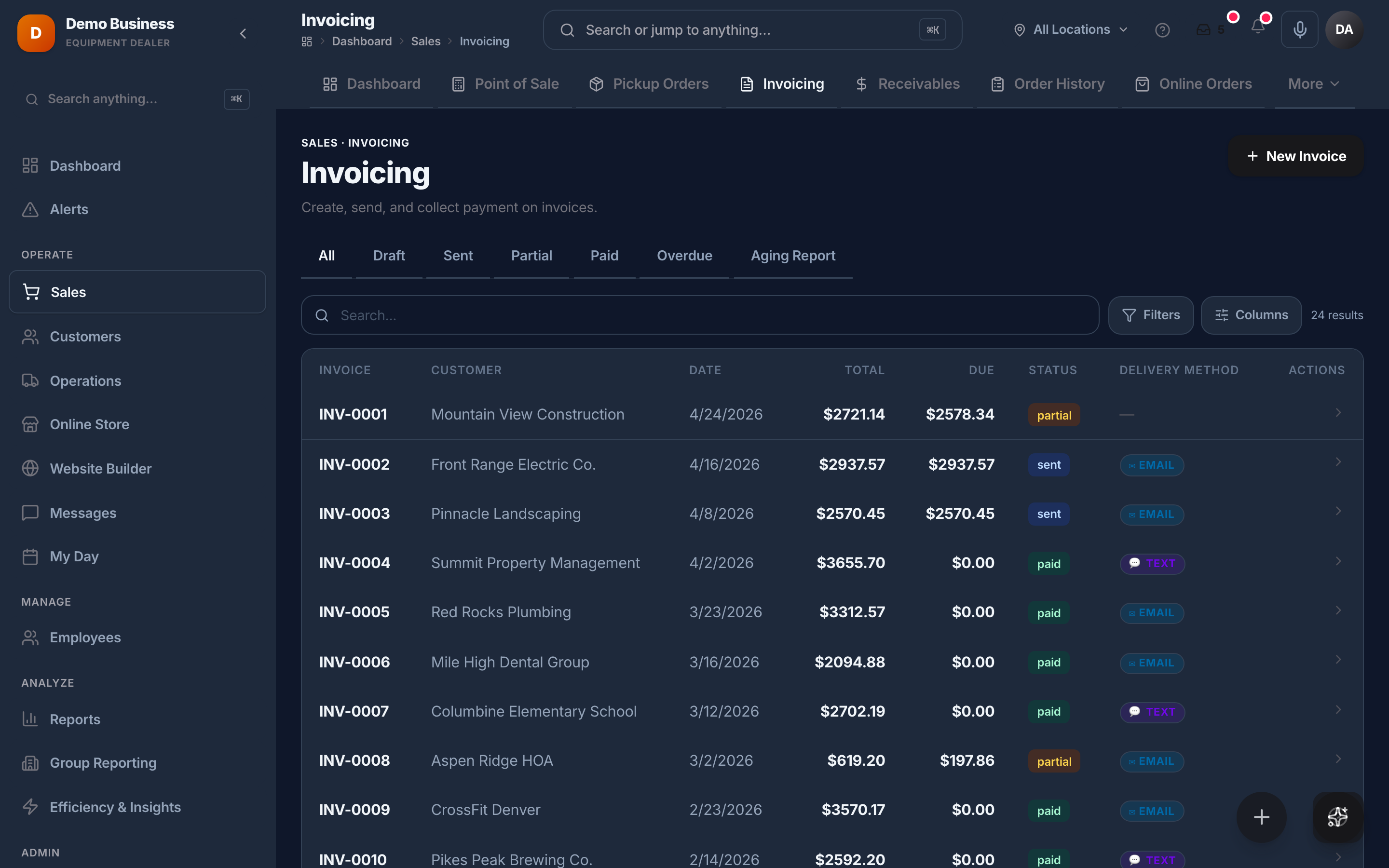1389x868 pixels.
Task: Click the TEXT badge on INV-0004
Action: [x=1152, y=563]
